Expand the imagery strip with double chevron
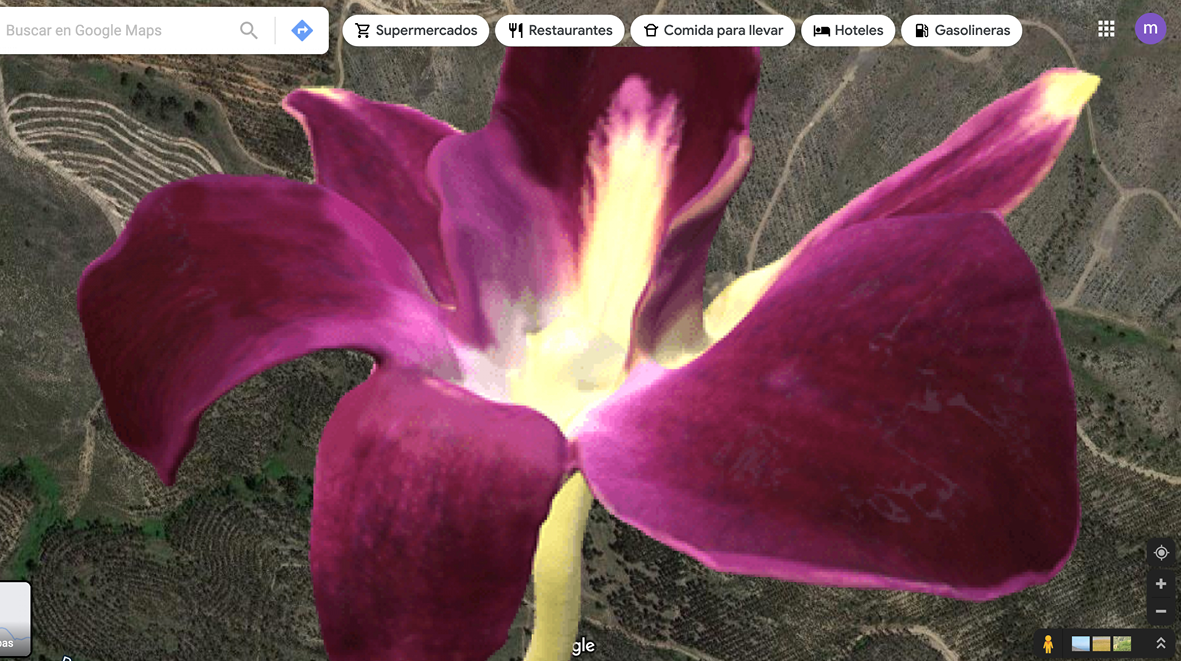 pos(1161,644)
